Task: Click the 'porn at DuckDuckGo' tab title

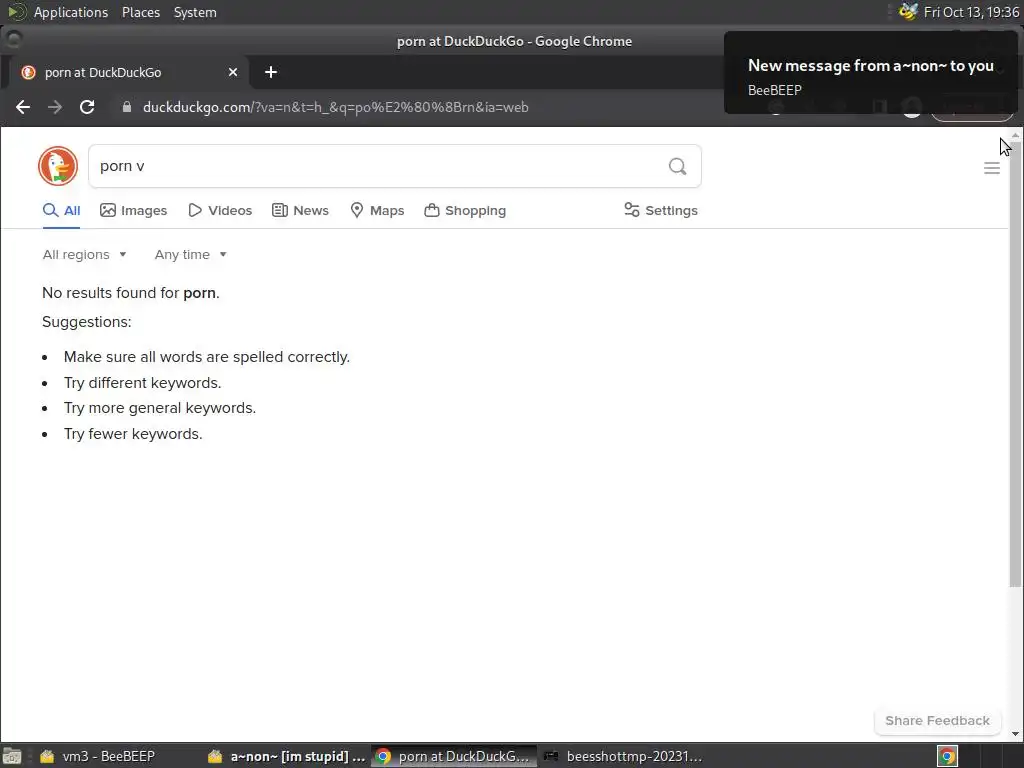Action: click(103, 72)
